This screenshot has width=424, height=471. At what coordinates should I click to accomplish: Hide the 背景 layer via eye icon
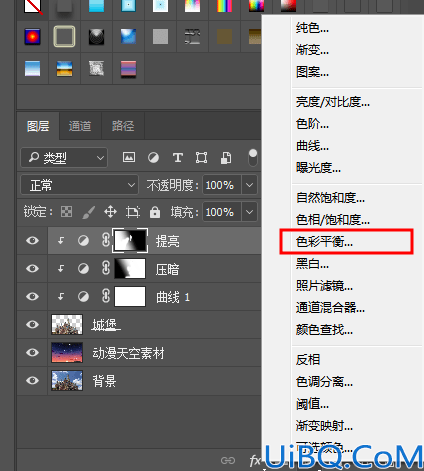(32, 380)
